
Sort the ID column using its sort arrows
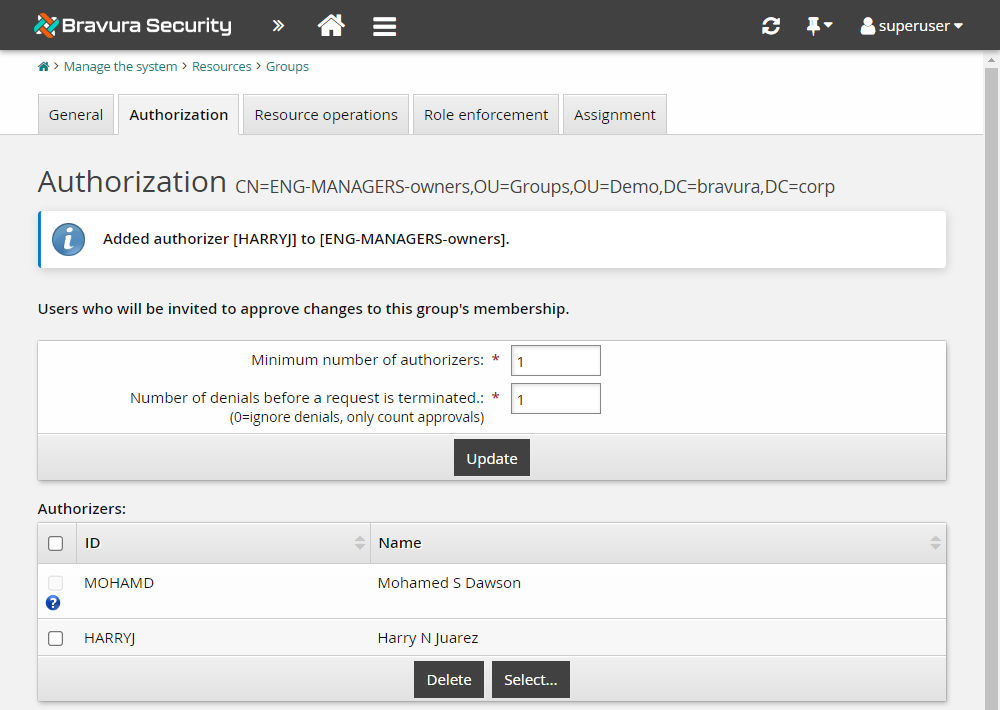tap(360, 543)
